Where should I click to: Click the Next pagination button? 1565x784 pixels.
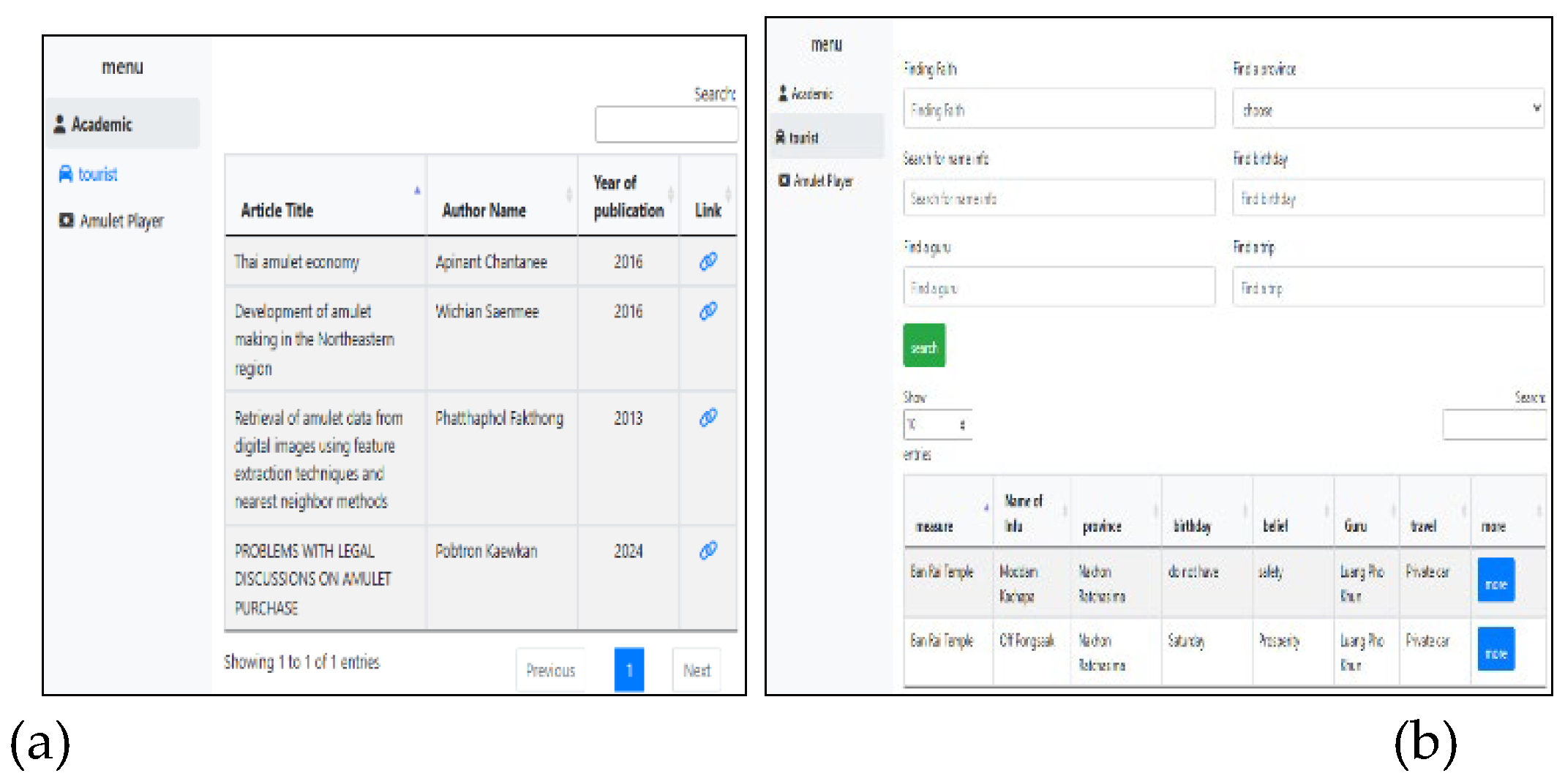click(x=696, y=670)
